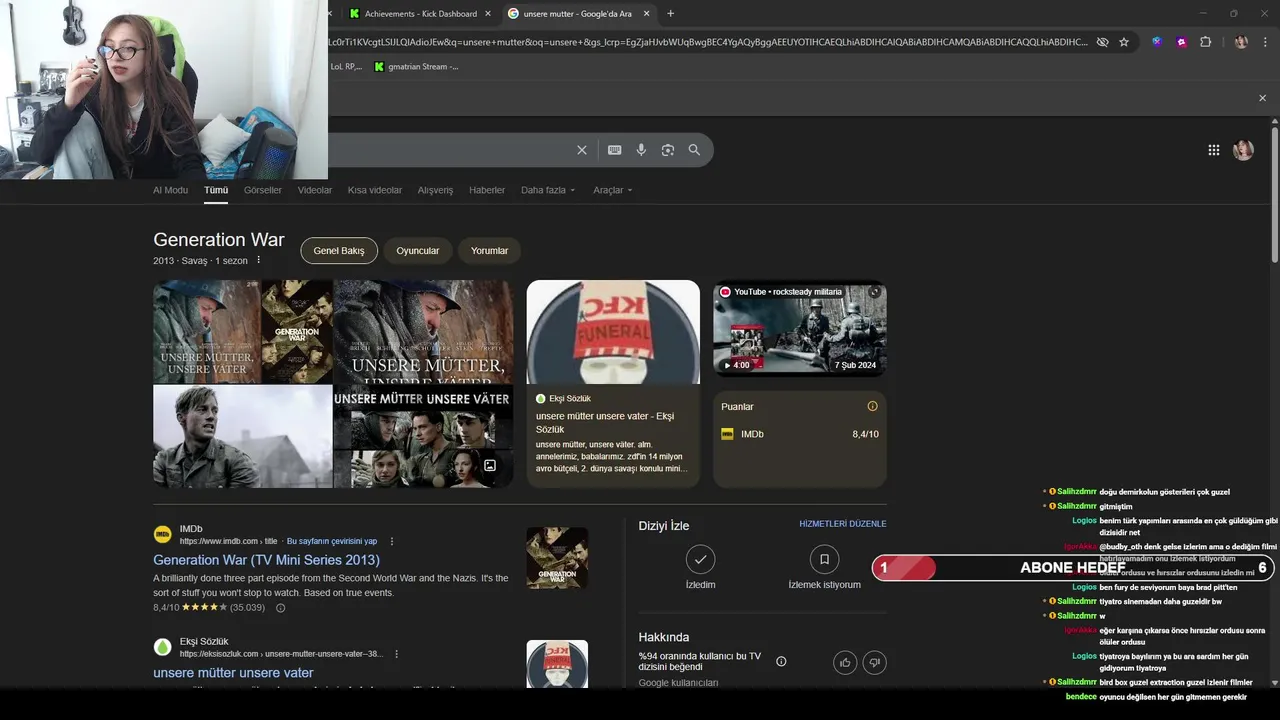Click the browser address bar URL
Viewport: 1280px width, 720px height.
[708, 42]
